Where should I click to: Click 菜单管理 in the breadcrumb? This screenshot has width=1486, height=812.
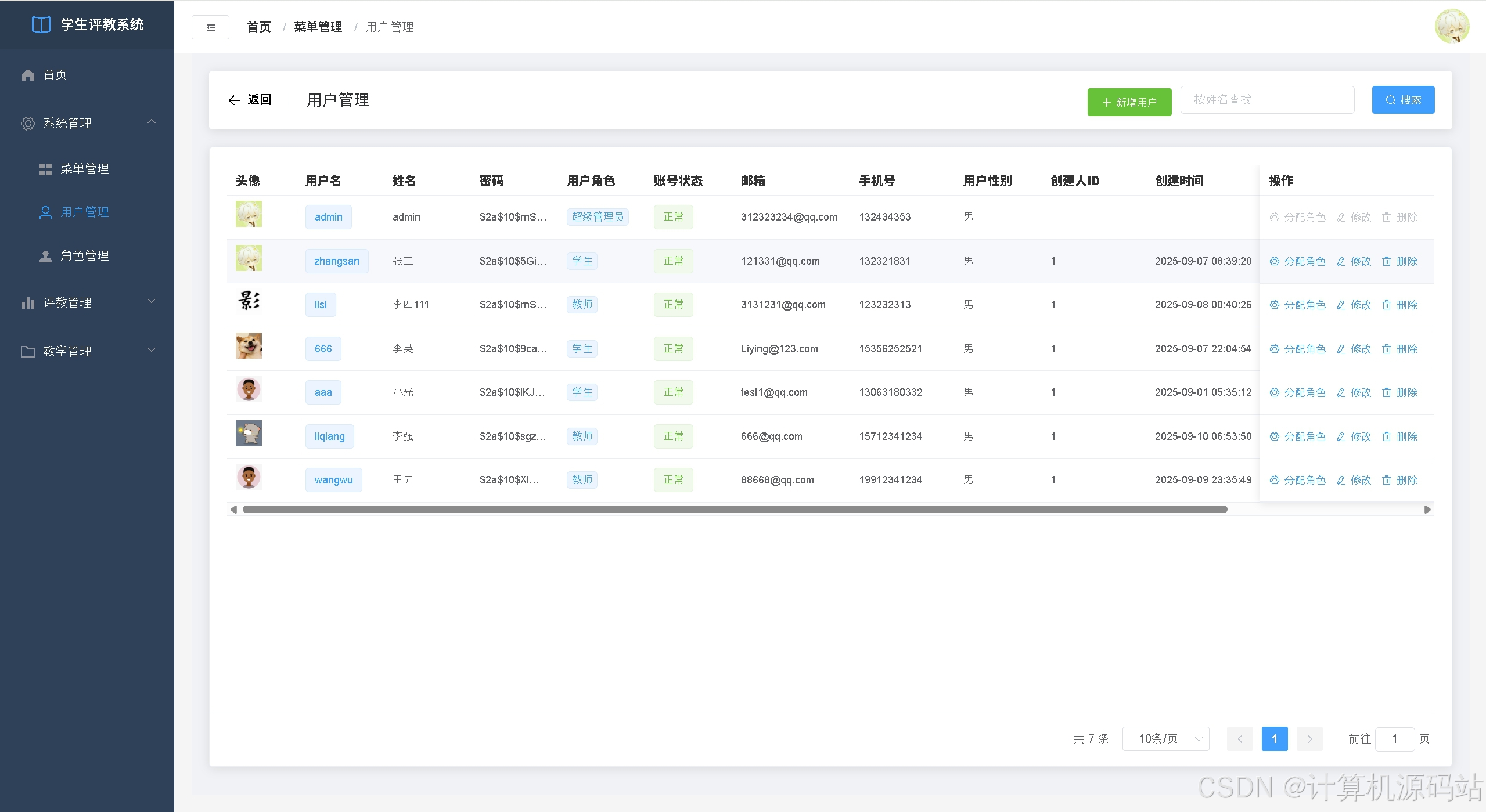click(x=318, y=27)
